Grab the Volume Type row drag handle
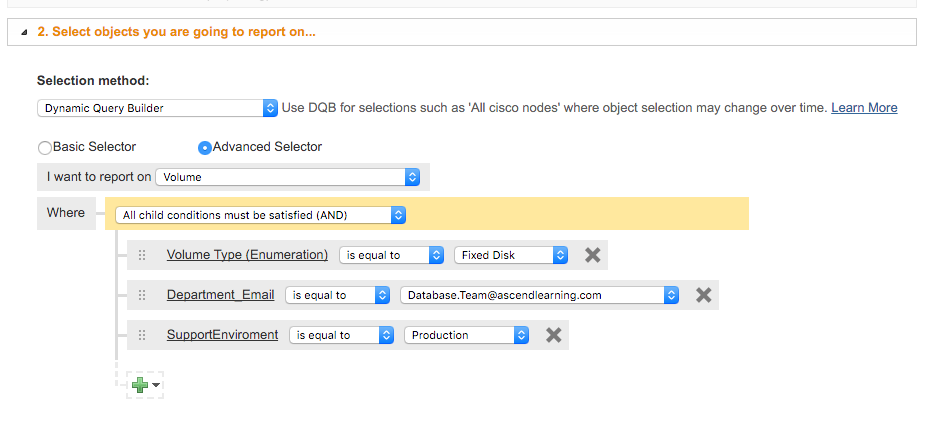The width and height of the screenshot is (929, 424). point(142,255)
